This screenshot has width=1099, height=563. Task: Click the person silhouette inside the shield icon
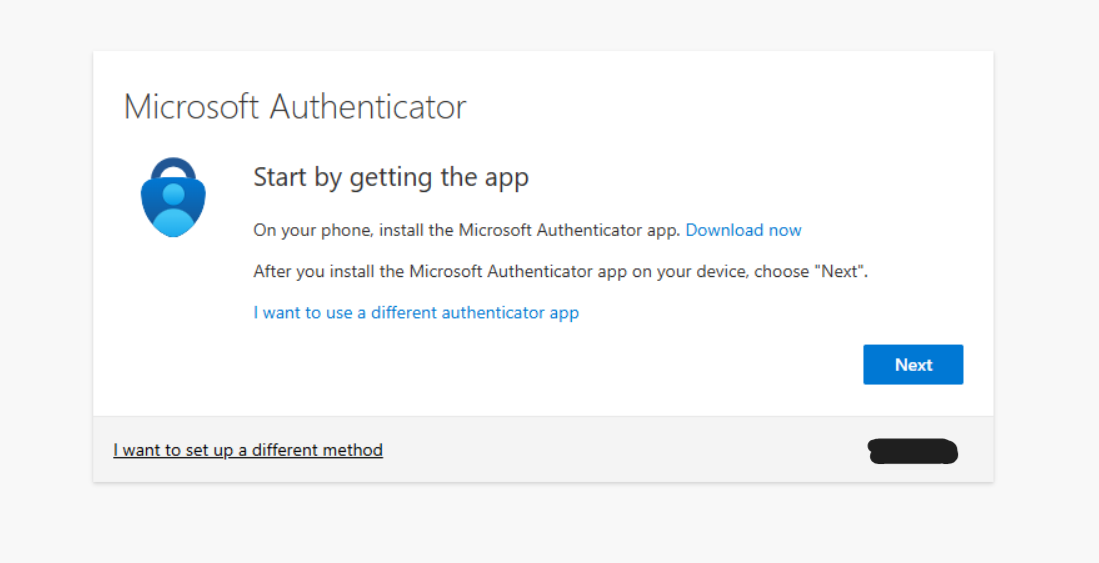(x=173, y=209)
